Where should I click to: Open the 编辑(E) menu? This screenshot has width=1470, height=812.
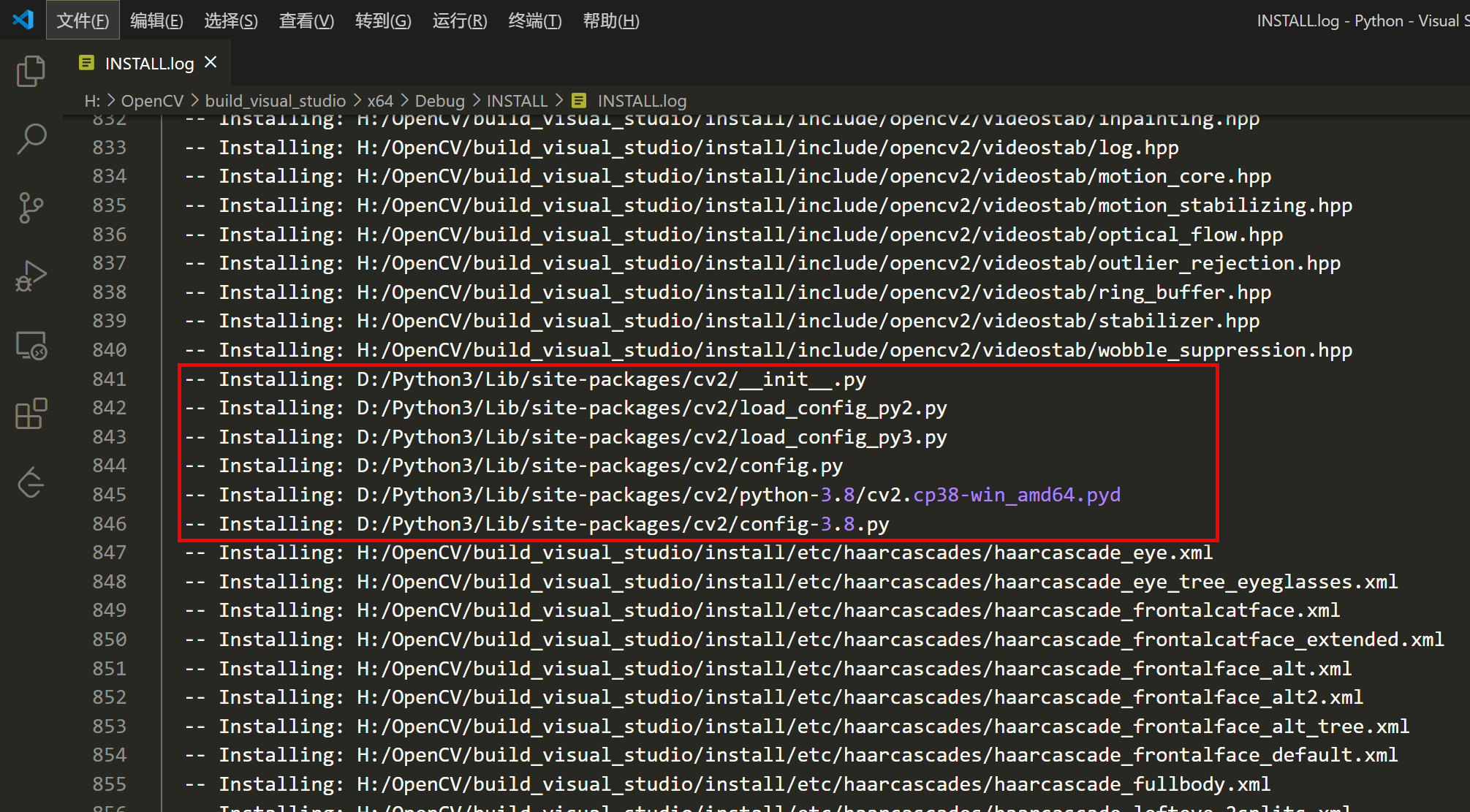(156, 20)
